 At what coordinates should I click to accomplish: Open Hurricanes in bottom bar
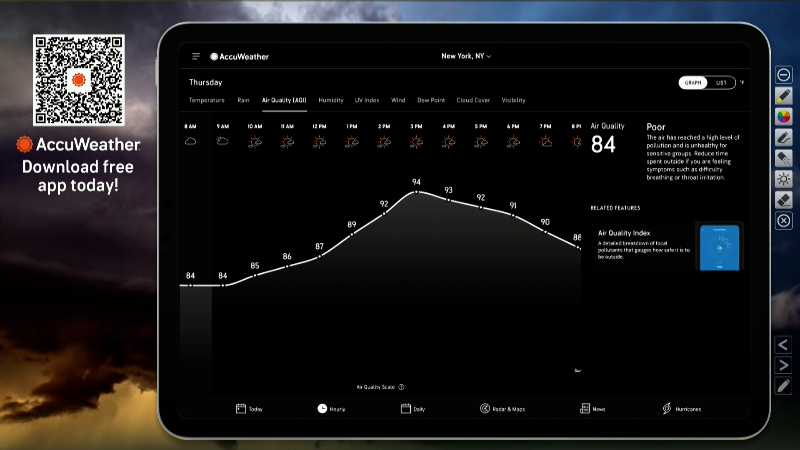pos(682,409)
